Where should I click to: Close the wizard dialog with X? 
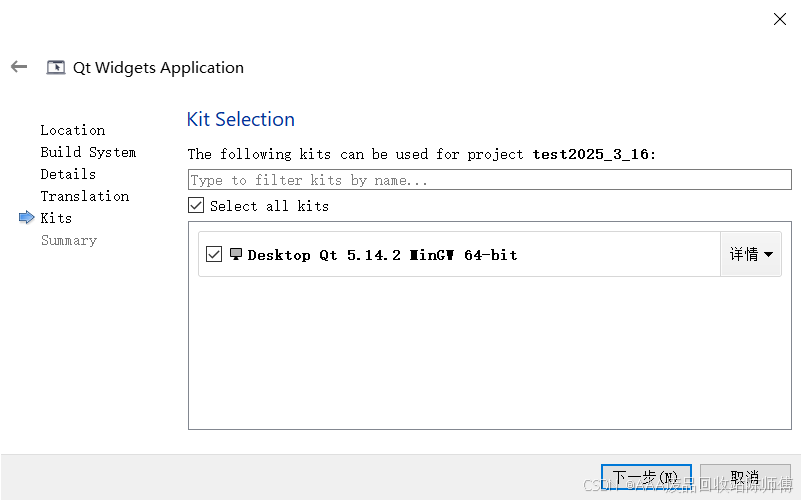click(779, 19)
